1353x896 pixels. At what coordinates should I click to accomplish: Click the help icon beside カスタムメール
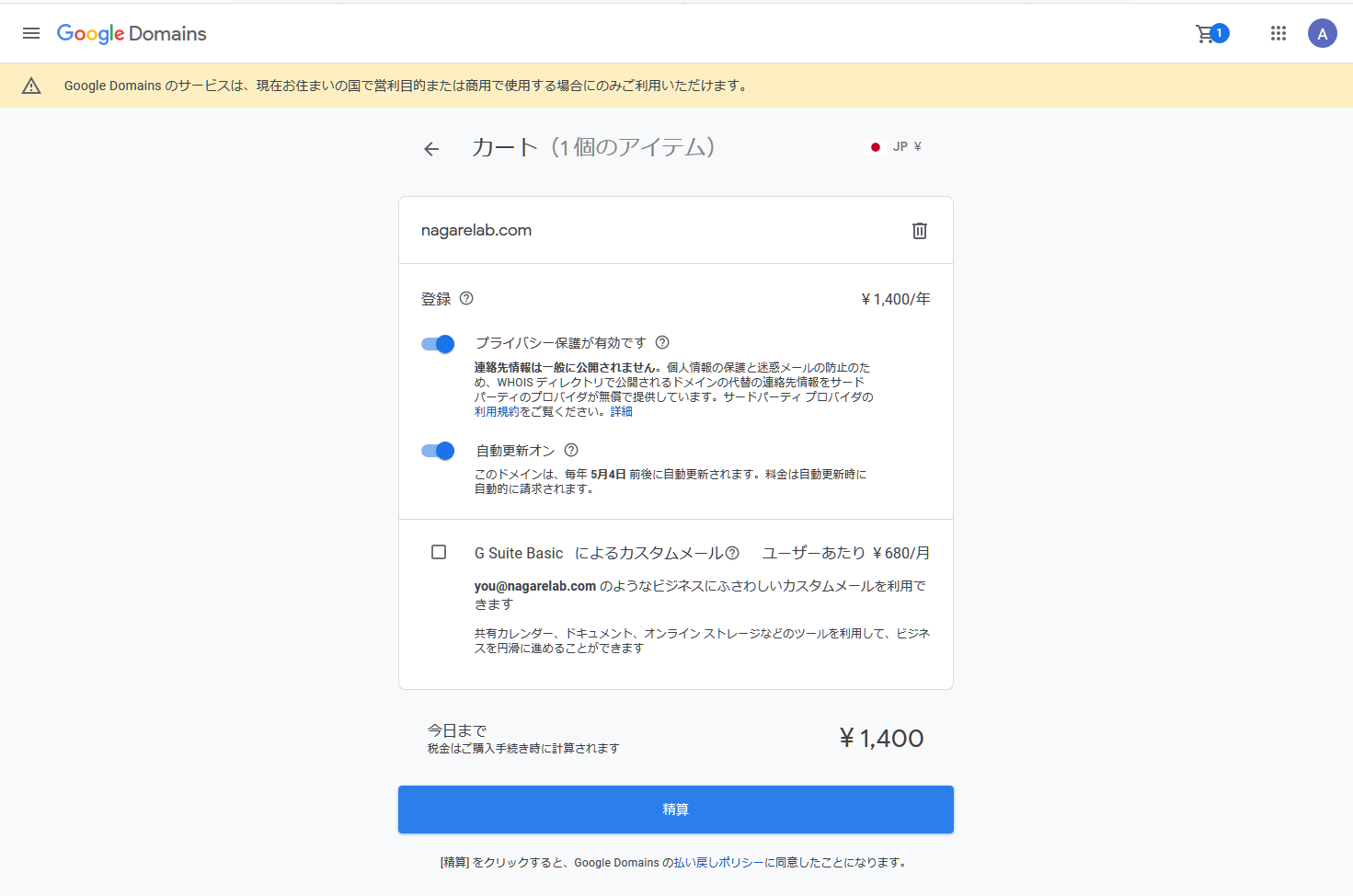[x=732, y=553]
